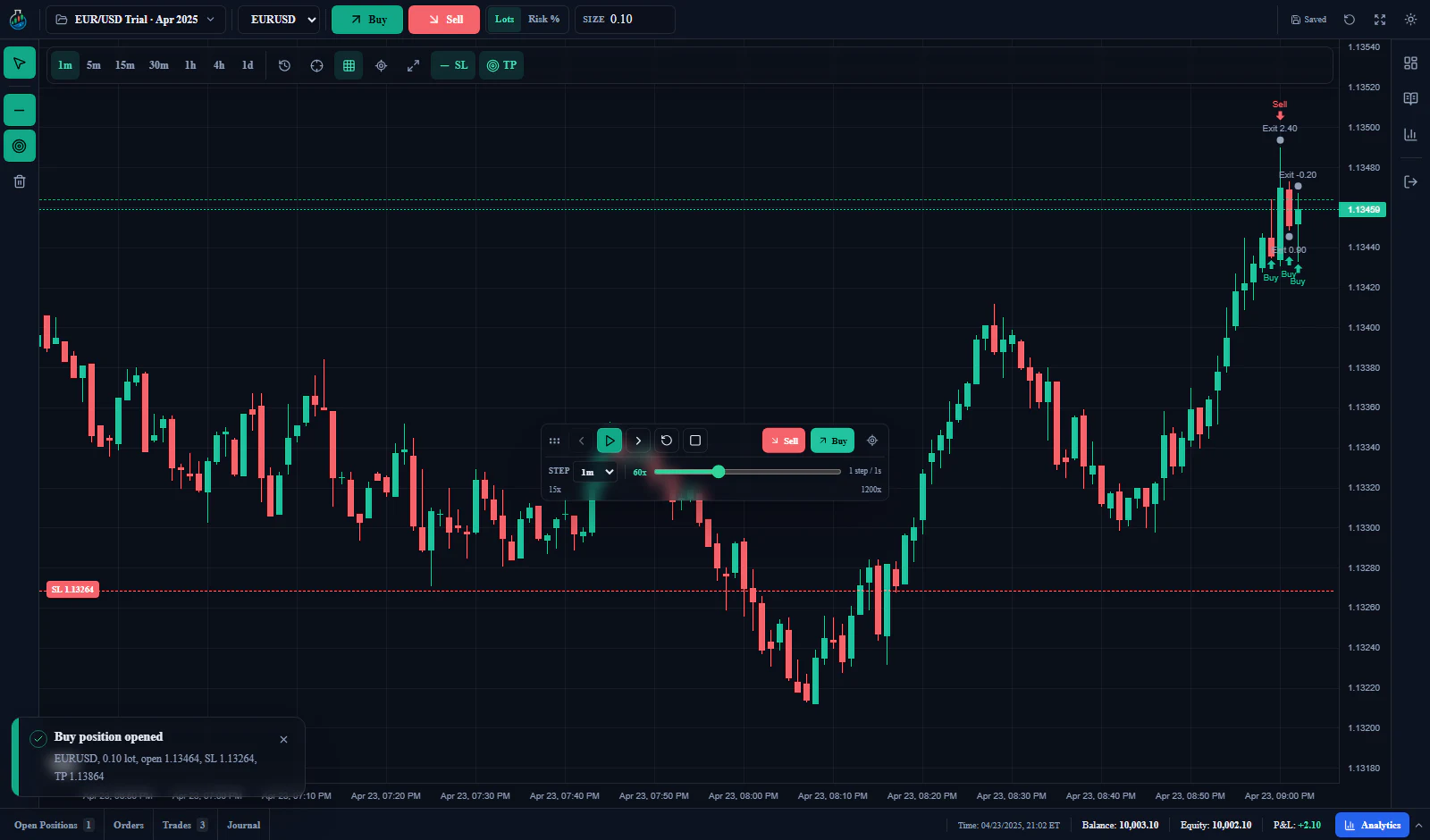The width and height of the screenshot is (1430, 840).
Task: Open the Trades tab
Action: [x=185, y=825]
